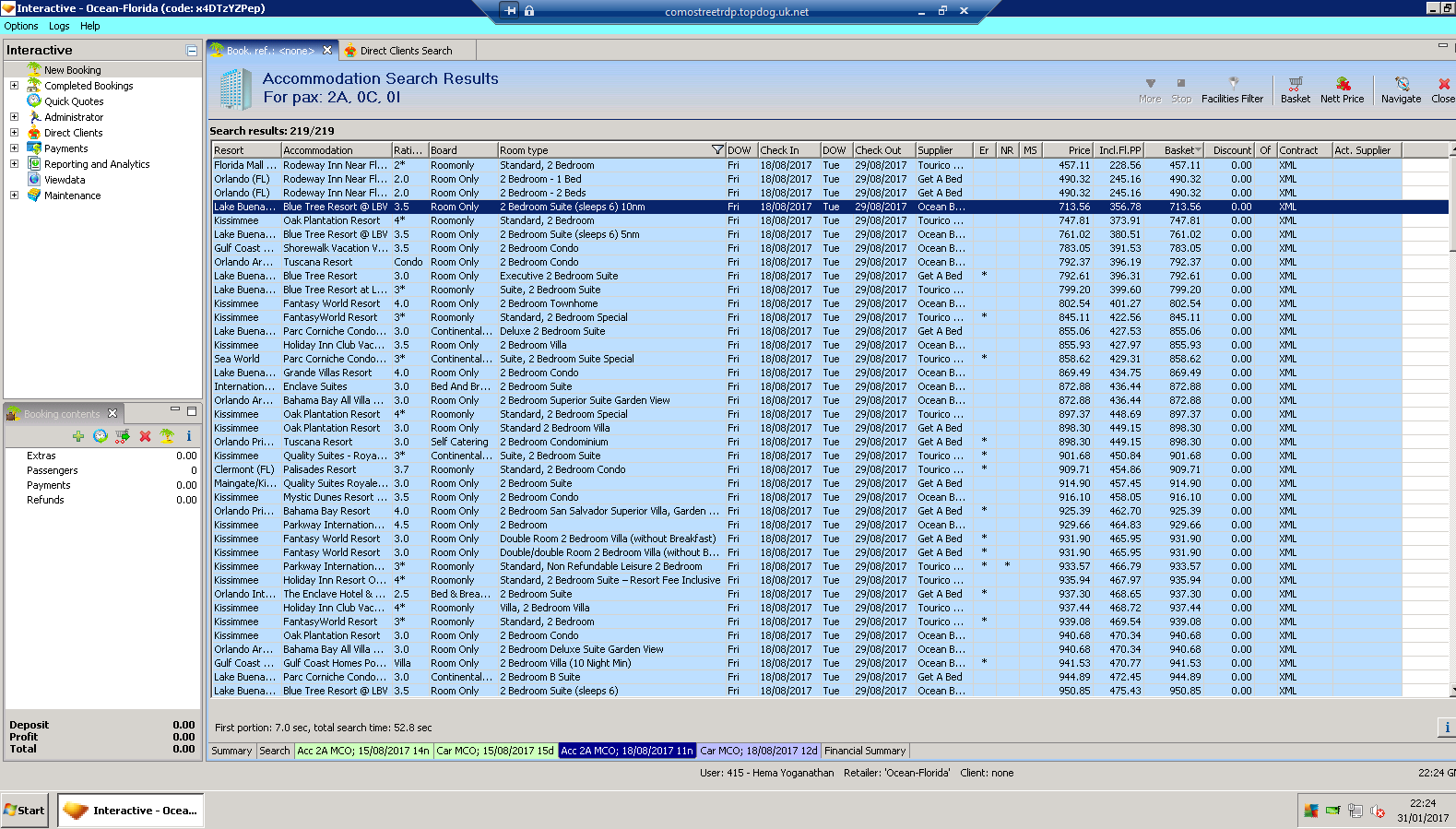
Task: Select Quick Quotes in the navigation tree
Action: pyautogui.click(x=74, y=101)
